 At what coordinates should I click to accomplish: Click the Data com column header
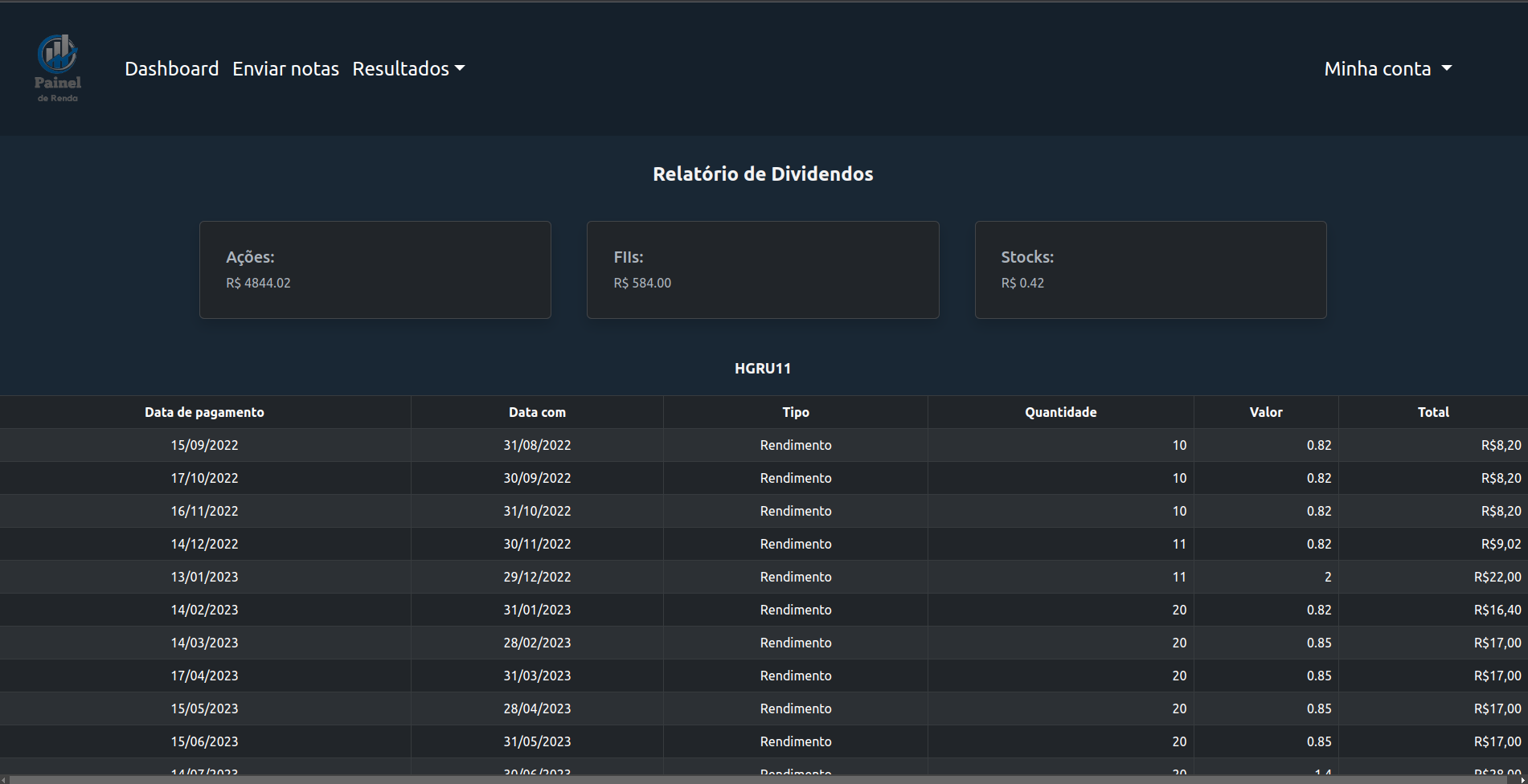click(x=537, y=412)
